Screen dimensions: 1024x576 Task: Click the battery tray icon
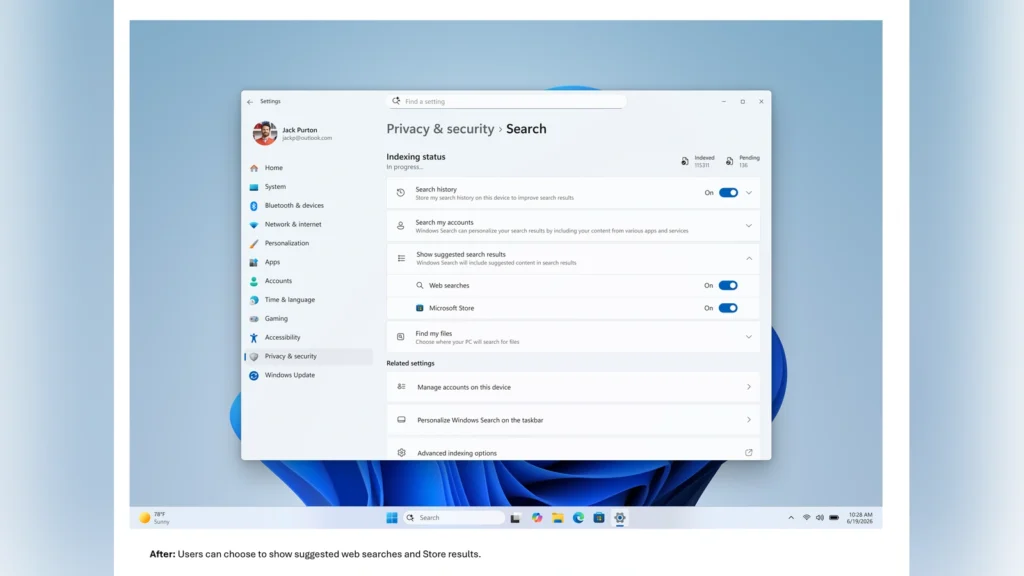pyautogui.click(x=834, y=518)
